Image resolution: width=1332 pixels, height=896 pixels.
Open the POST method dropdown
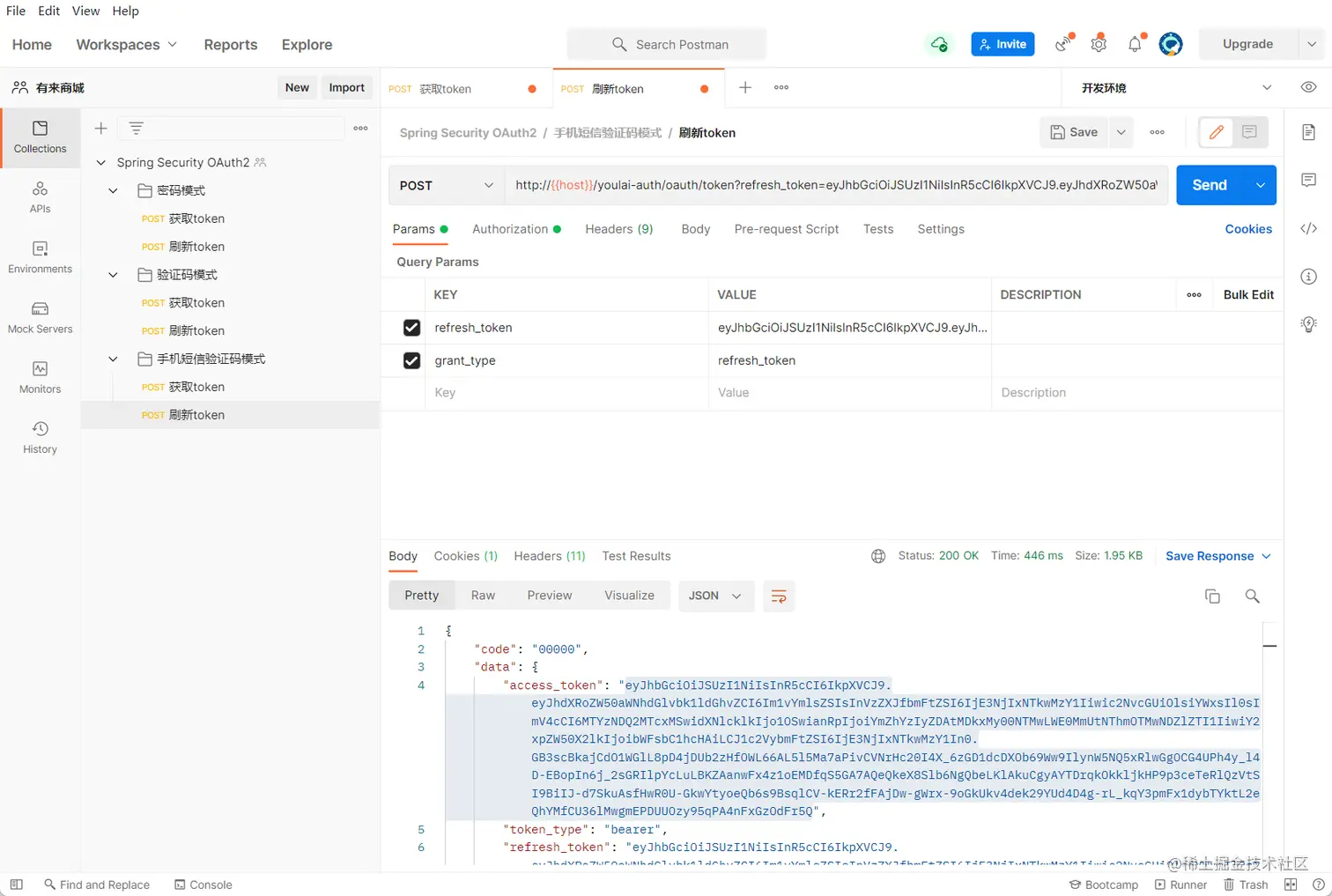click(x=447, y=185)
